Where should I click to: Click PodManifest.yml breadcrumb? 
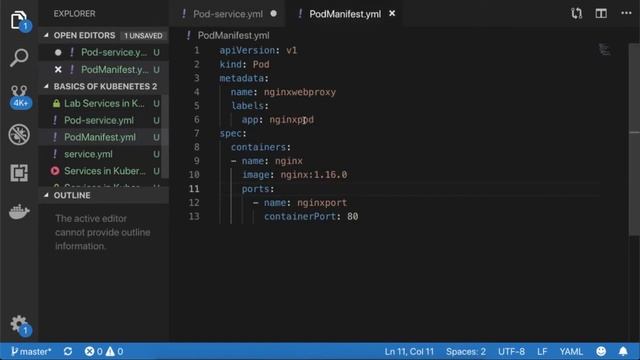tap(233, 36)
